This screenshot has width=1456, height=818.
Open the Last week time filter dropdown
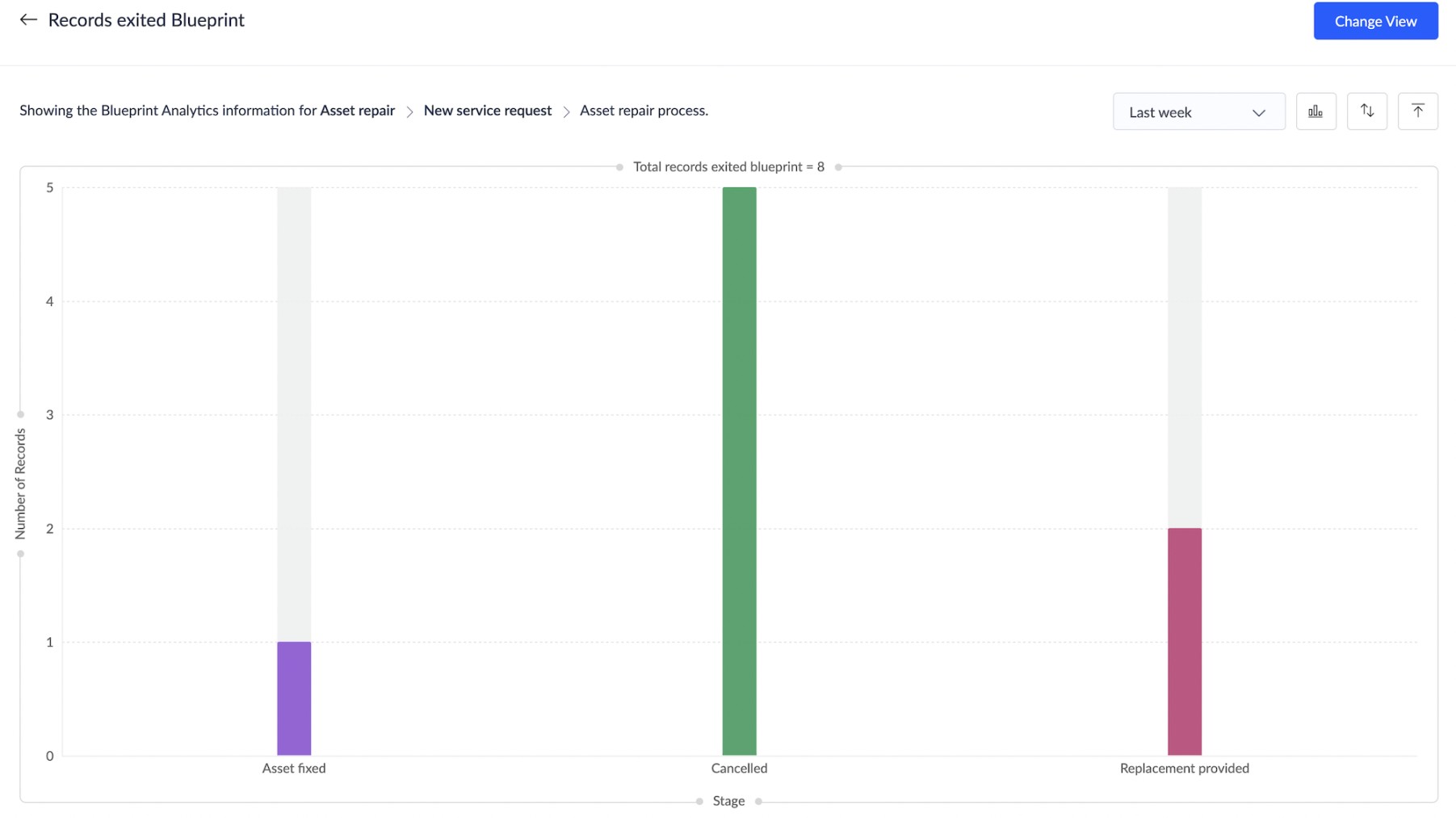(x=1198, y=111)
